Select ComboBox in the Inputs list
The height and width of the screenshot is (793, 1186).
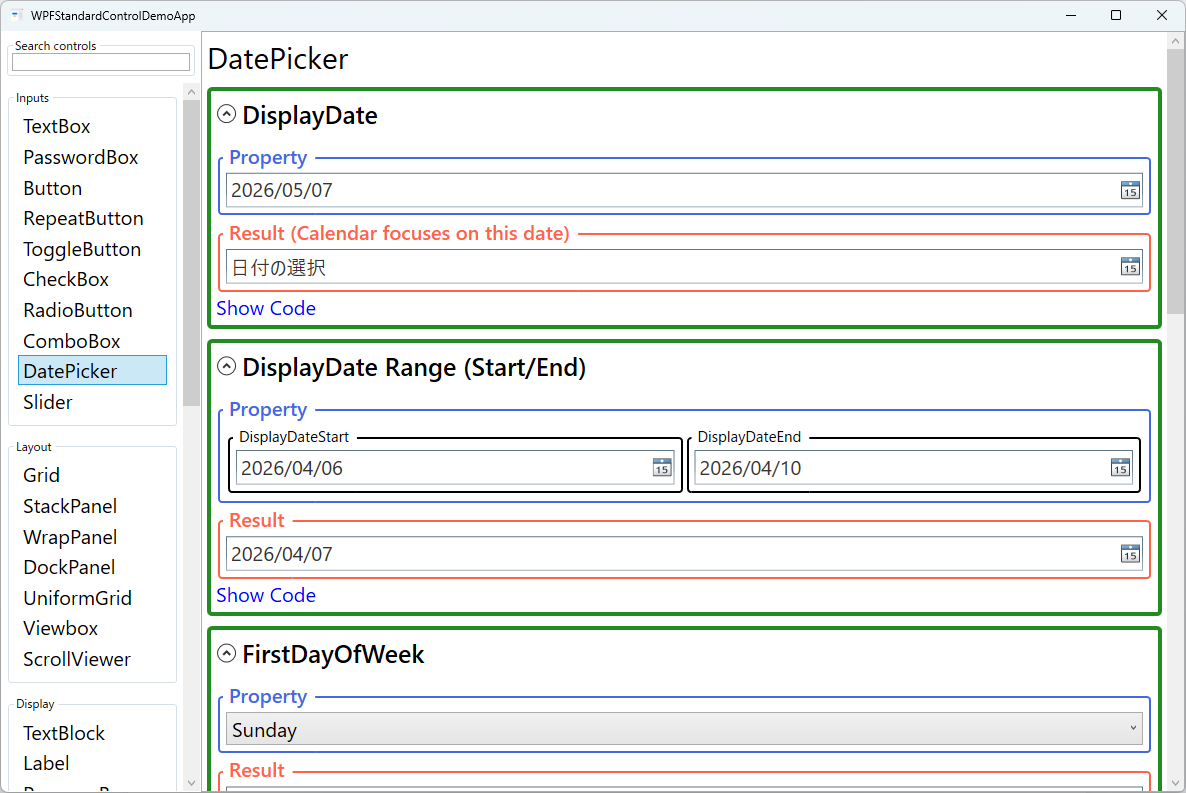92,341
